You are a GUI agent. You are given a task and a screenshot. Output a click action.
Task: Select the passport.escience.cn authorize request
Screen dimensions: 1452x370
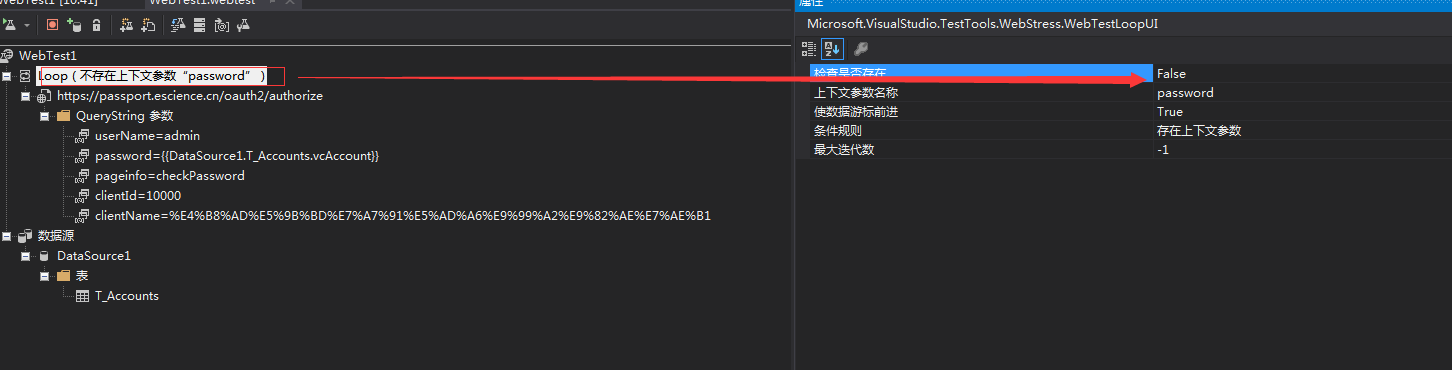(190, 96)
